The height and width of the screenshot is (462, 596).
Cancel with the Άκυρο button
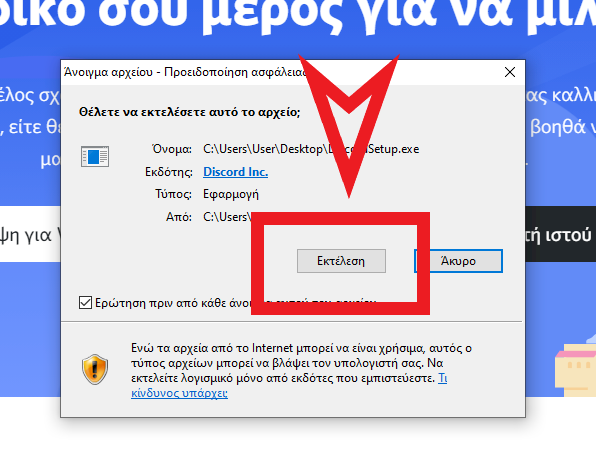458,261
